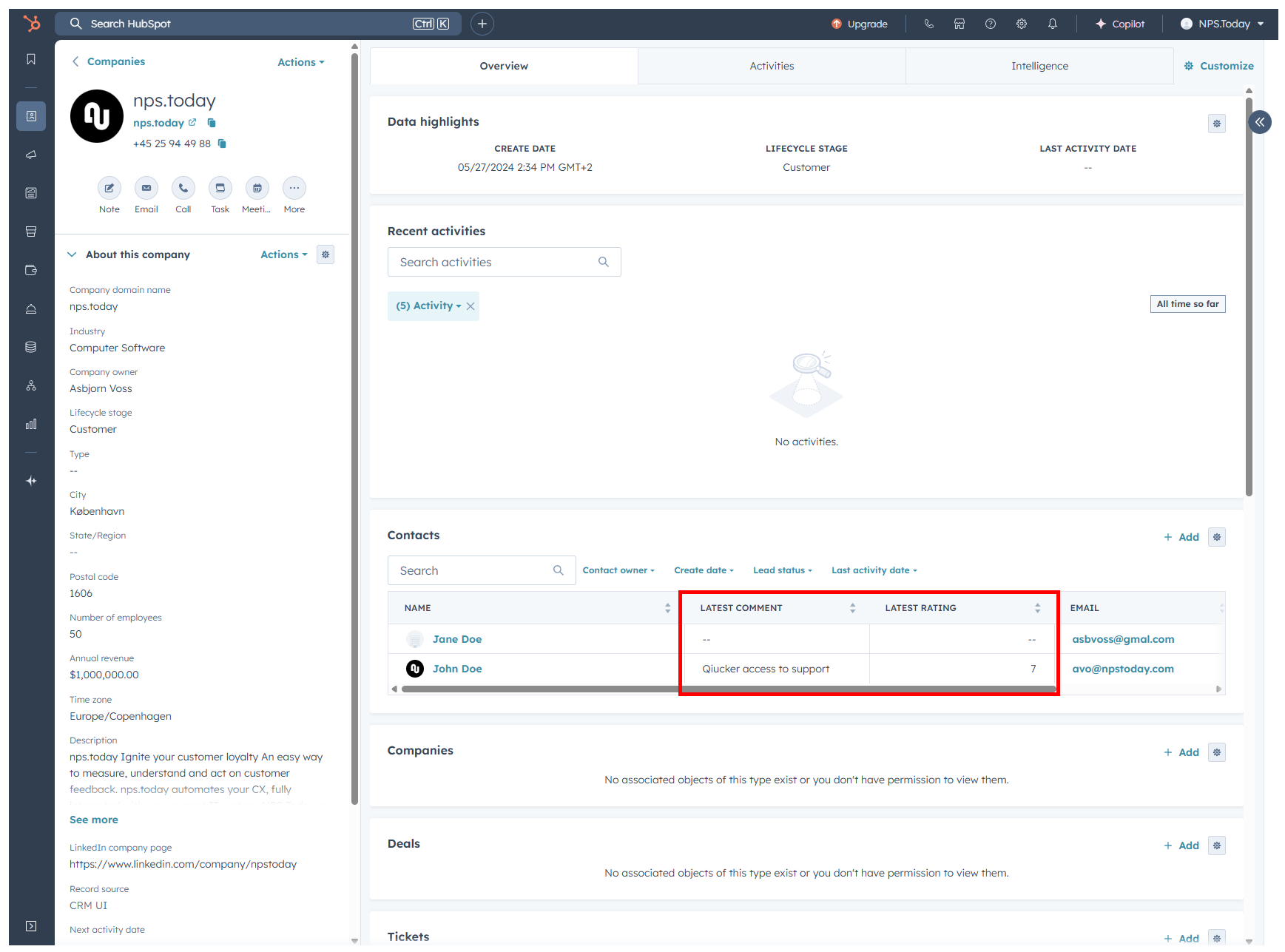Remove the Activity filter chip
Image resolution: width=1285 pixels, height=952 pixels.
[x=471, y=306]
